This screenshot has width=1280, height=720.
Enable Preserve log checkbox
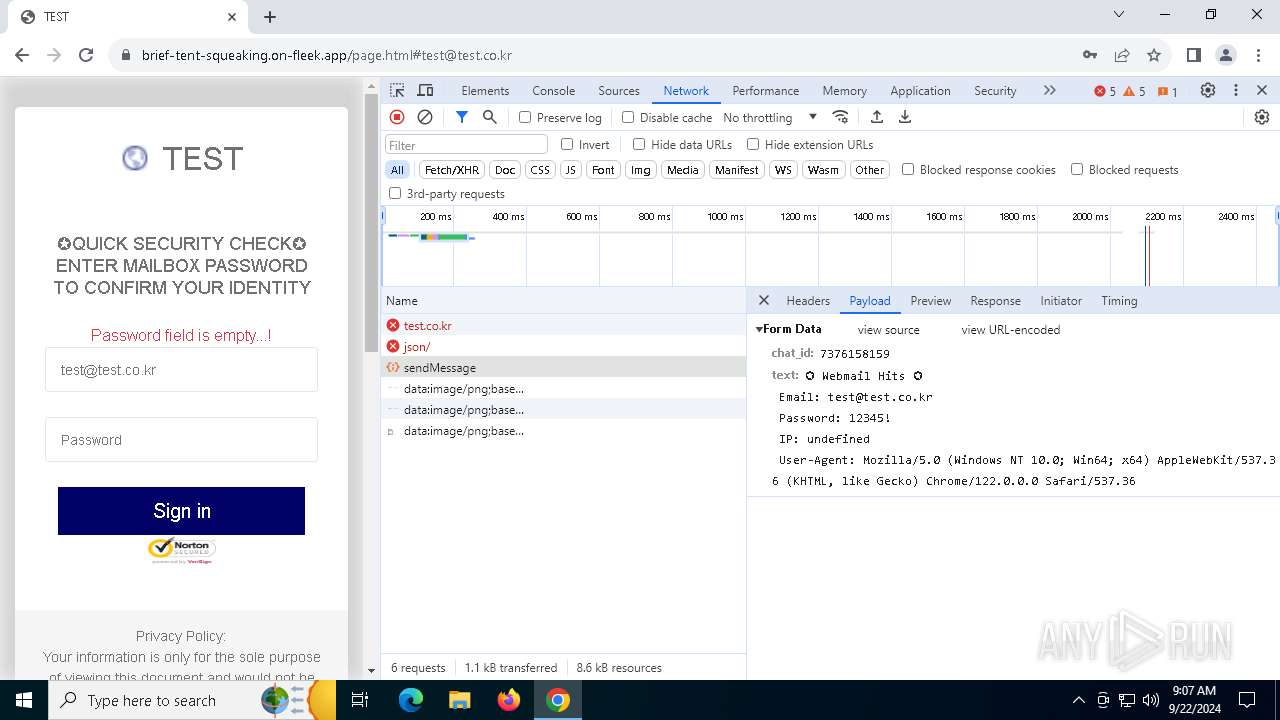pyautogui.click(x=525, y=117)
